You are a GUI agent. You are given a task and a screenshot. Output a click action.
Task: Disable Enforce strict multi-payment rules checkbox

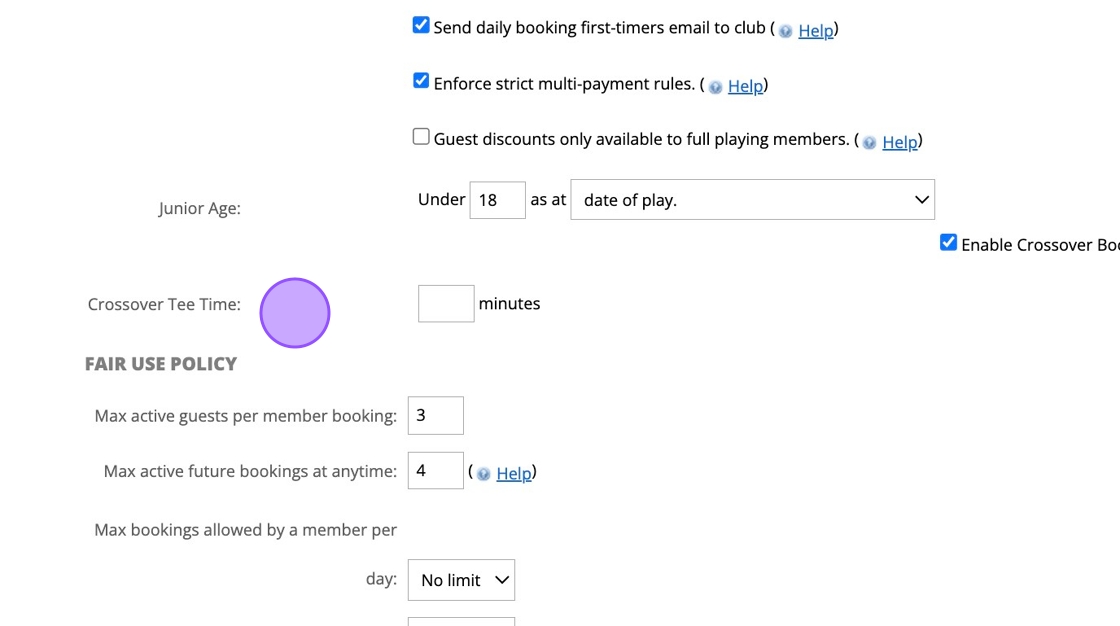(x=421, y=81)
